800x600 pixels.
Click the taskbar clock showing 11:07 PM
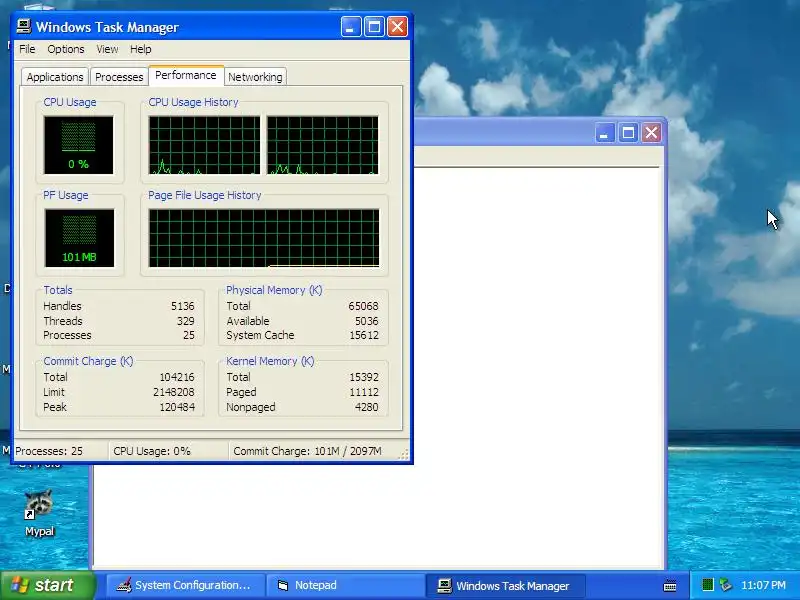click(763, 585)
